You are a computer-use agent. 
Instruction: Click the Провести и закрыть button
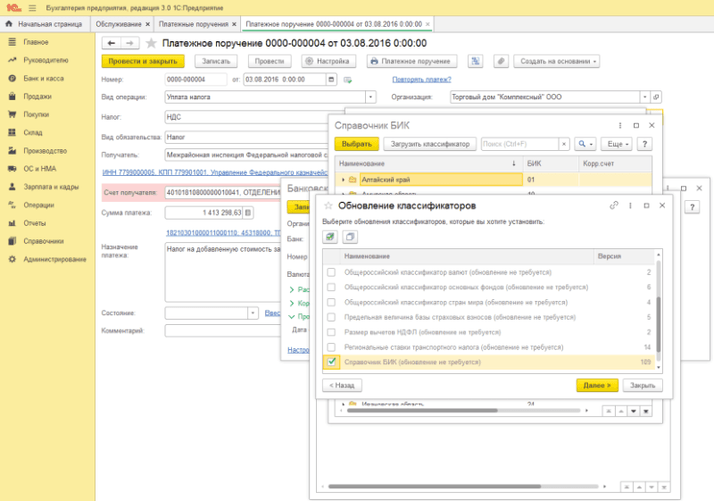point(141,61)
